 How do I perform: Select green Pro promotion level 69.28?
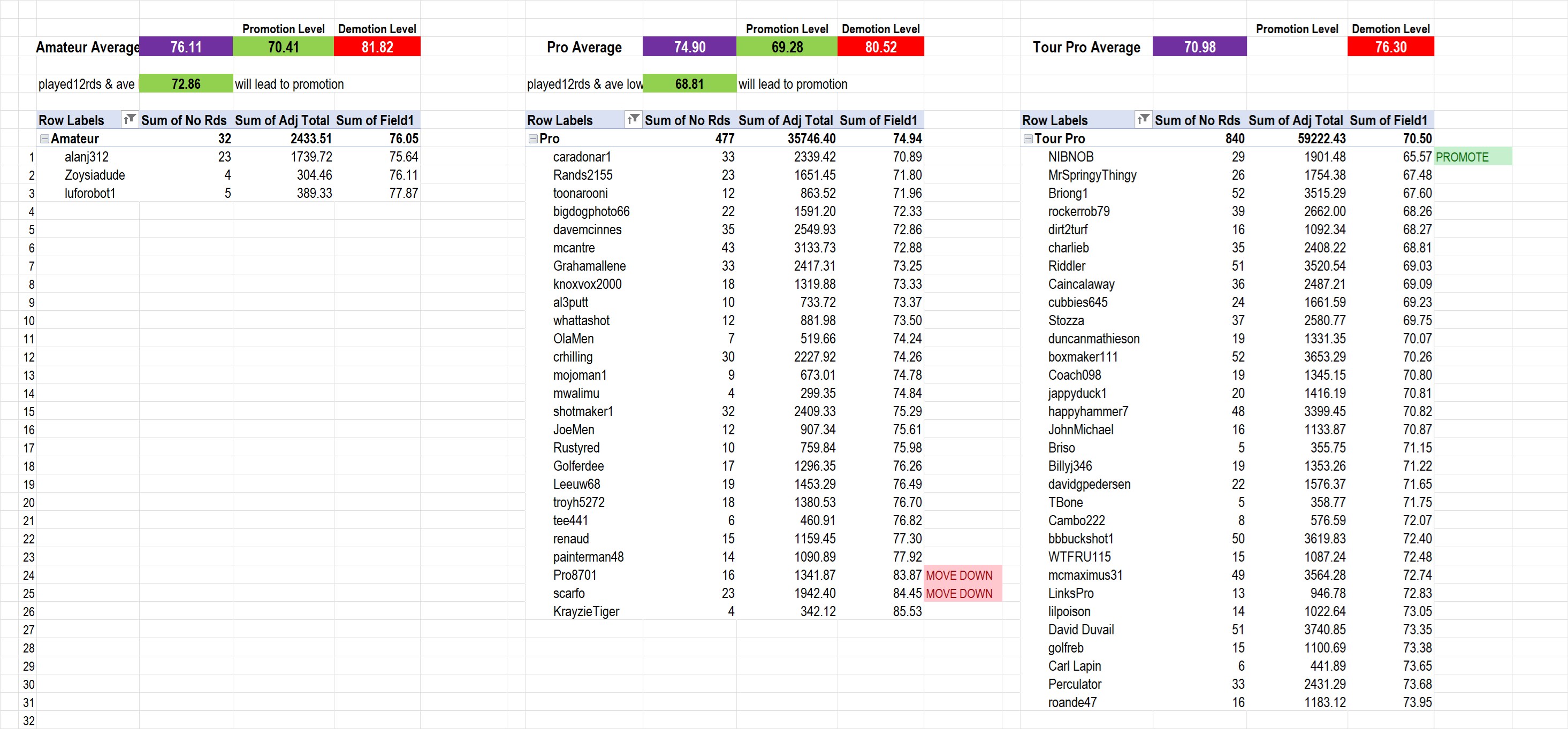point(787,47)
